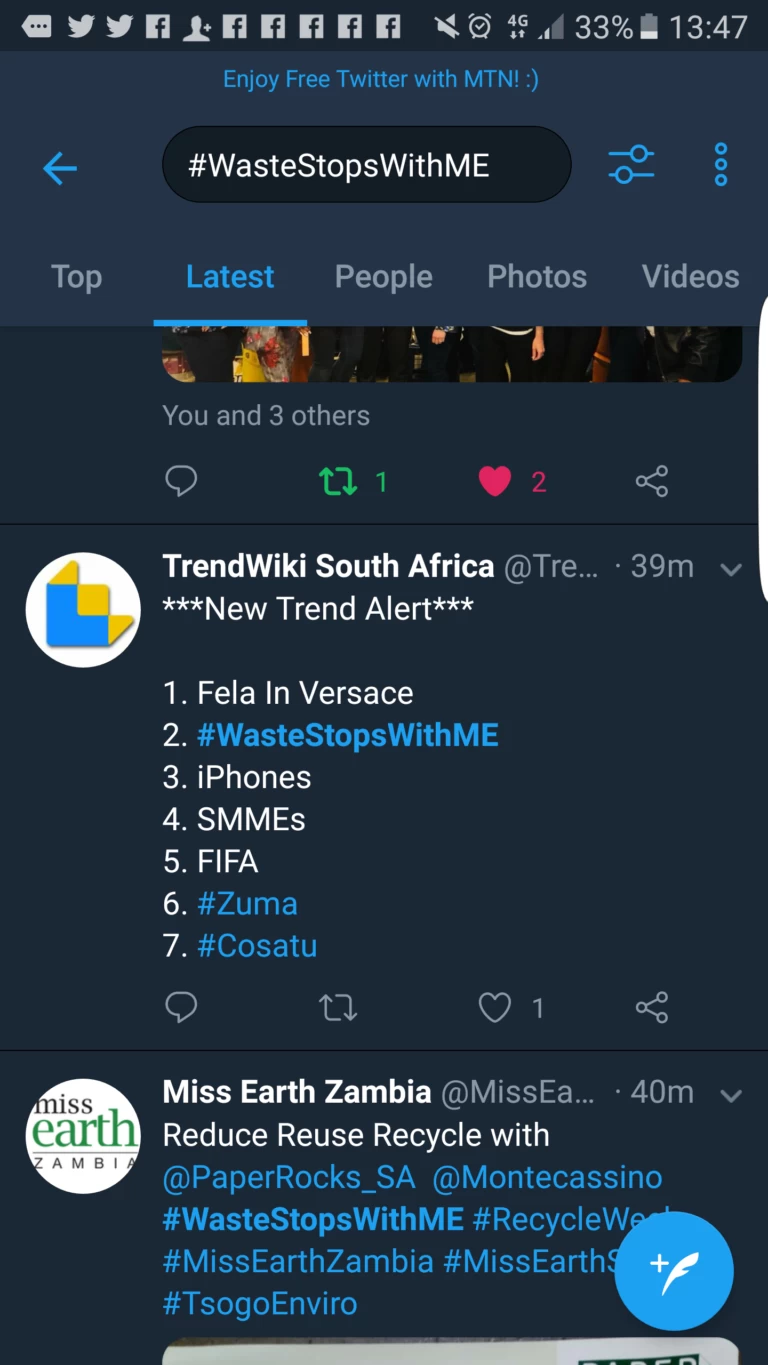Expand options chevron on TrendWiki tweet
The image size is (768, 1365).
tap(731, 569)
